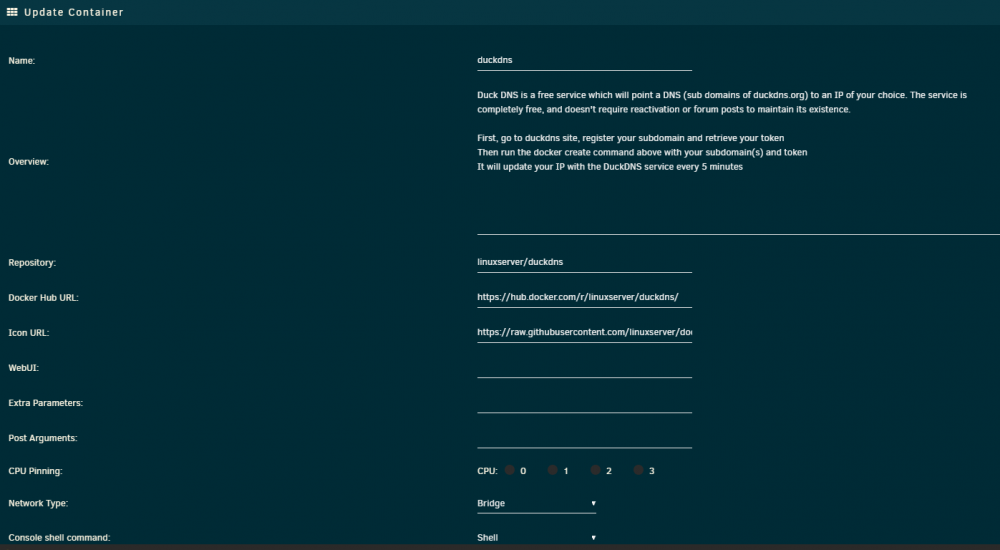Viewport: 1000px width, 550px height.
Task: Toggle CPU 1 pinning checkbox
Action: 552,470
